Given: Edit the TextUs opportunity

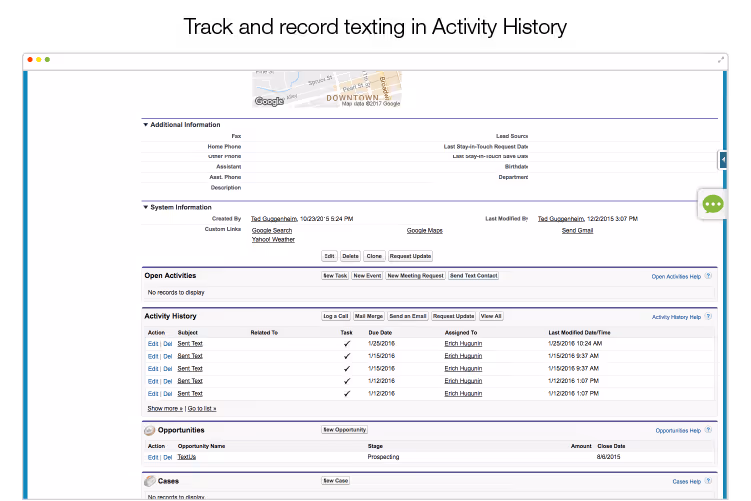Looking at the screenshot, I should pyautogui.click(x=153, y=457).
